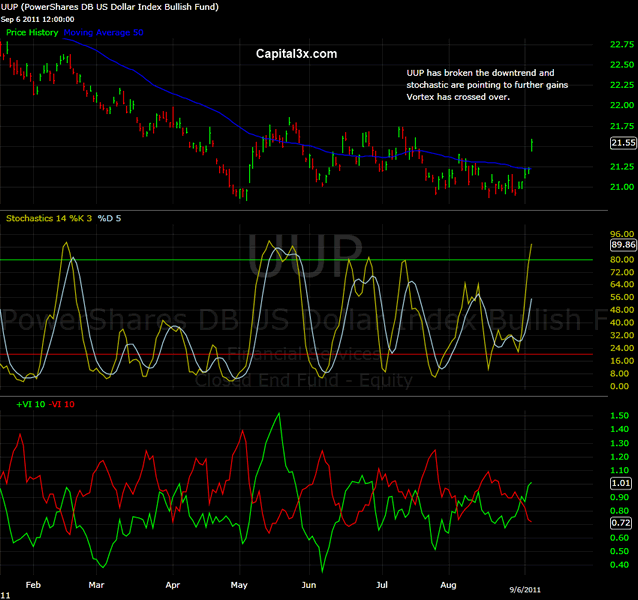The height and width of the screenshot is (600, 638).
Task: Click the orange UUP word in annotation
Action: [x=415, y=73]
